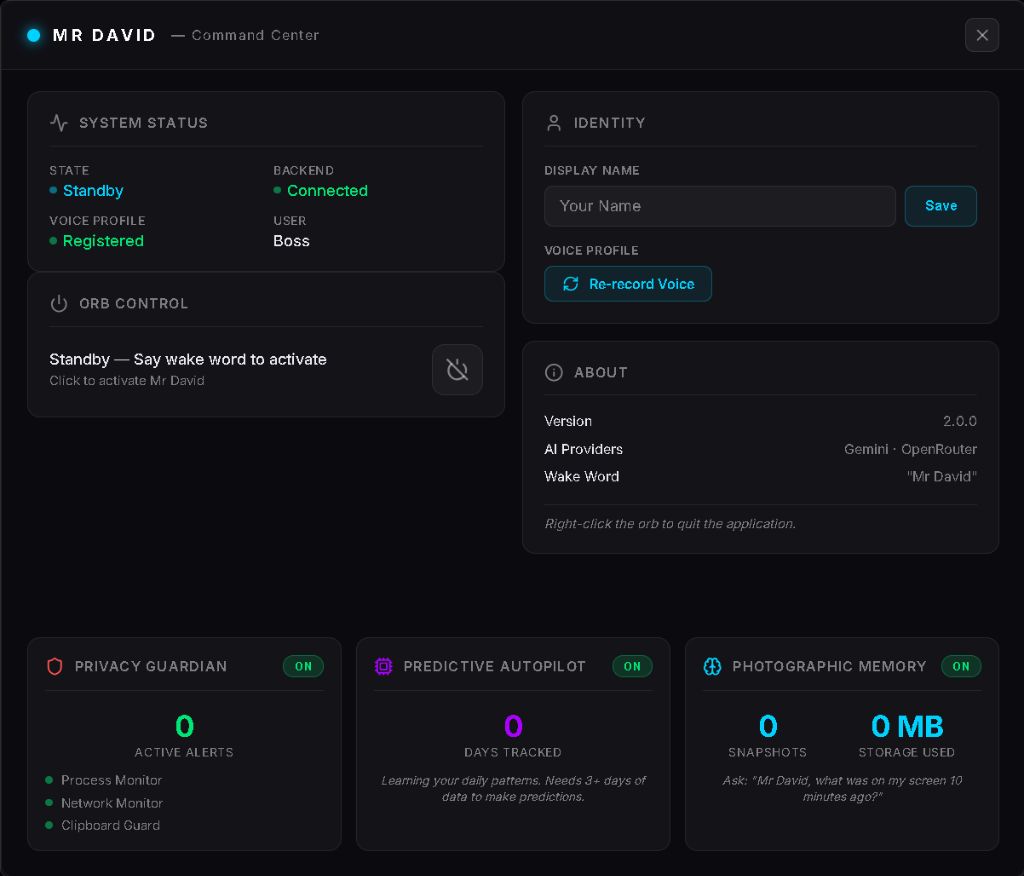Viewport: 1024px width, 876px height.
Task: Click the version number 2.0.0
Action: 959,421
